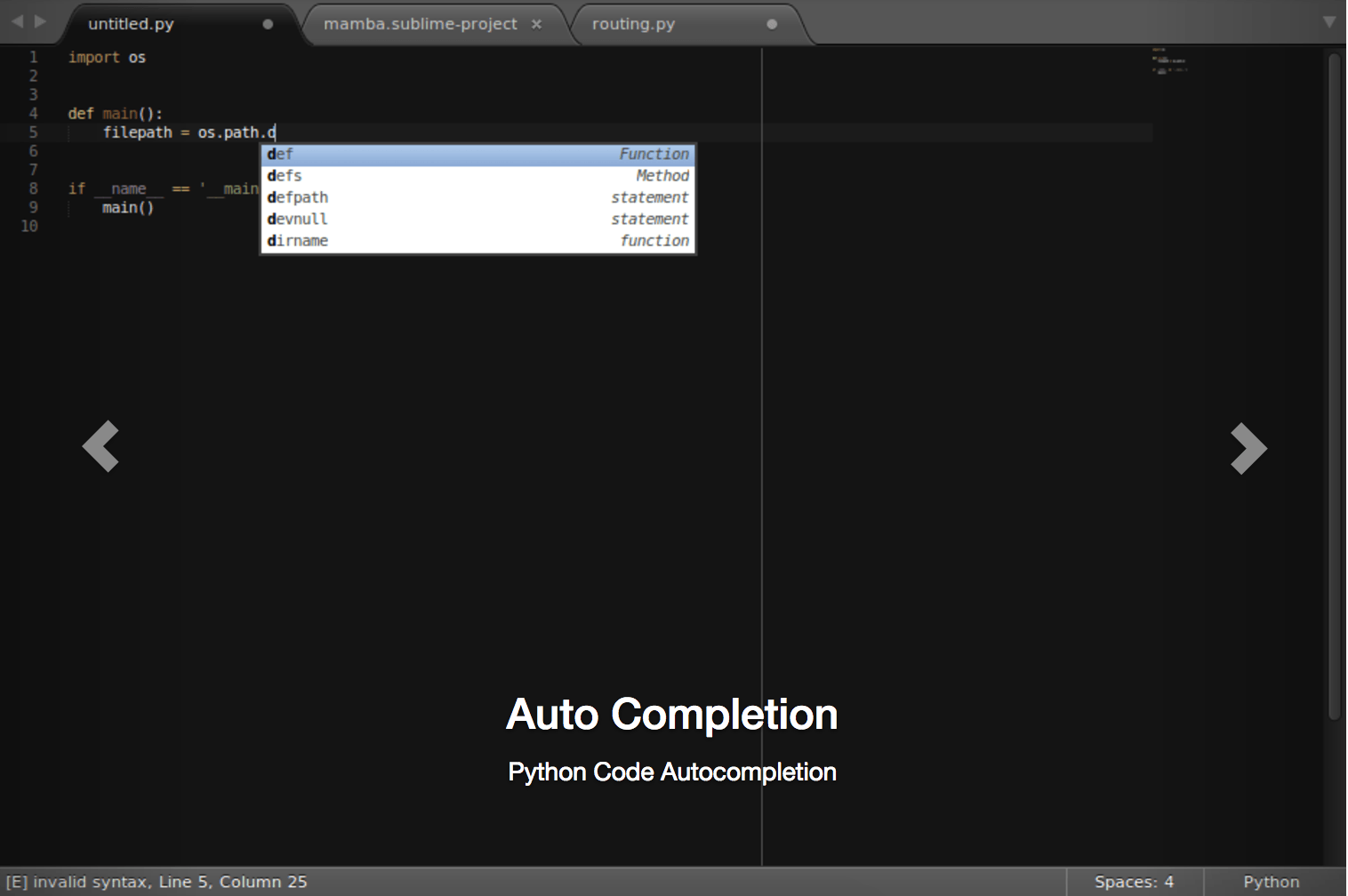Open the Spaces: 4 indentation selector
This screenshot has width=1348, height=896.
[x=1134, y=882]
